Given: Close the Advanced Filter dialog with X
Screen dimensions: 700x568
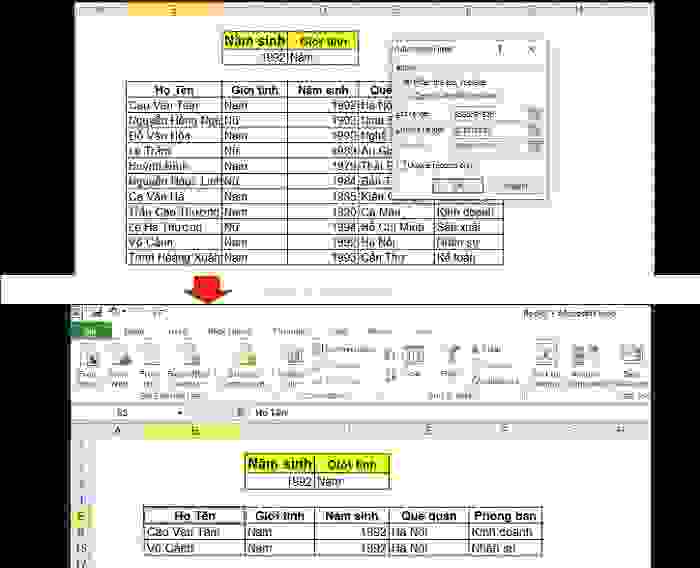Looking at the screenshot, I should tap(532, 50).
